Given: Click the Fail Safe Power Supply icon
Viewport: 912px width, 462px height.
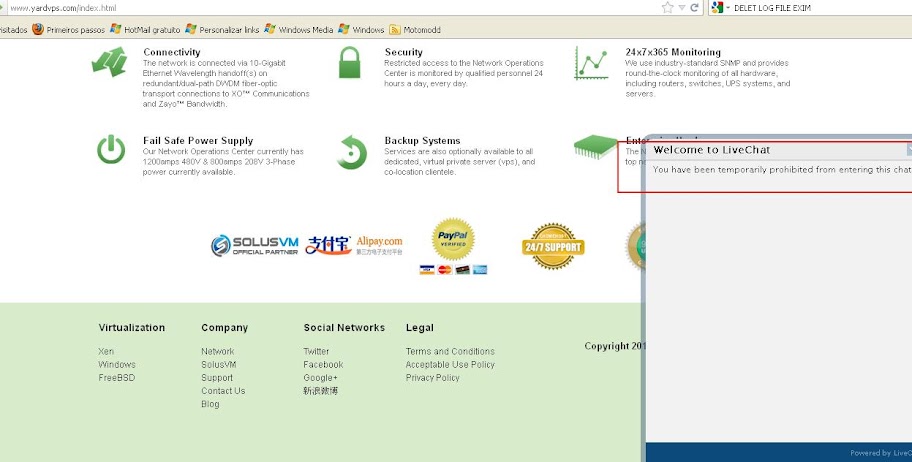Looking at the screenshot, I should [111, 149].
